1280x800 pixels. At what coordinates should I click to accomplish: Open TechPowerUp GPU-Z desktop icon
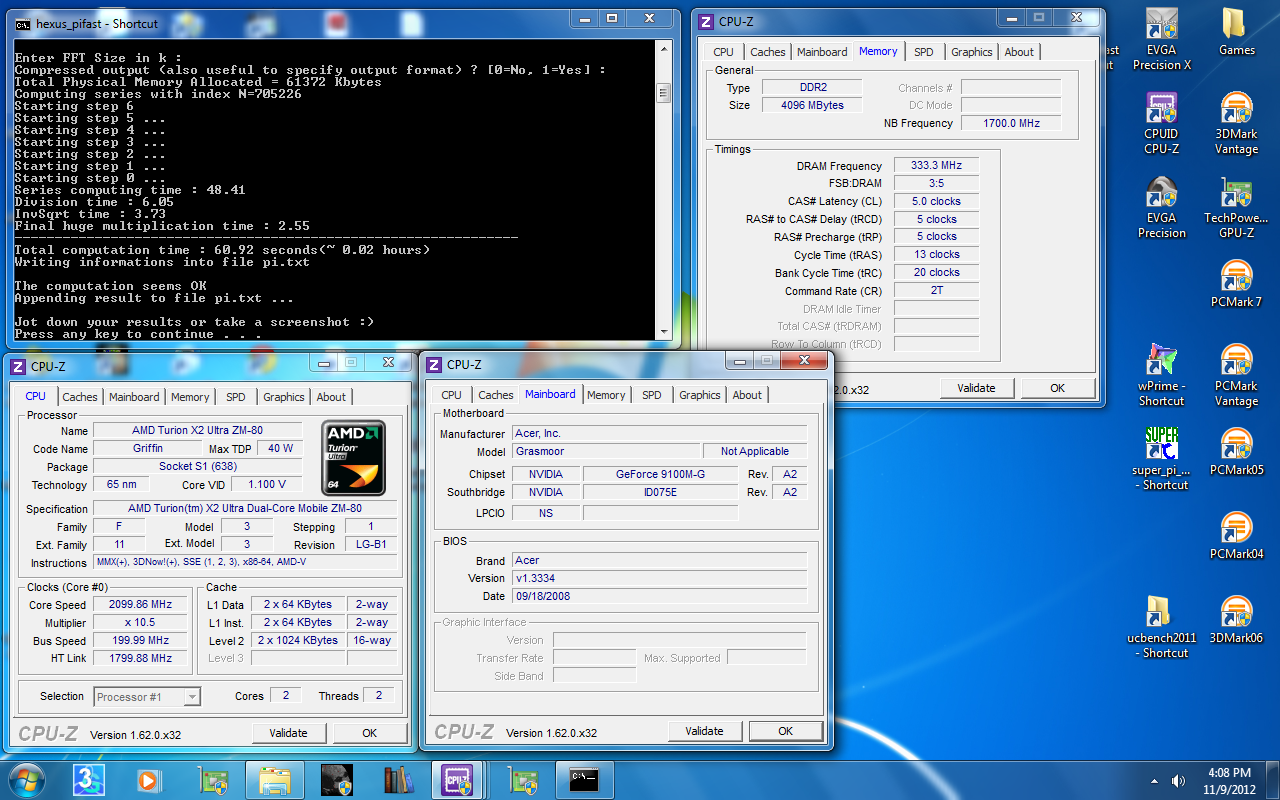tap(1236, 208)
